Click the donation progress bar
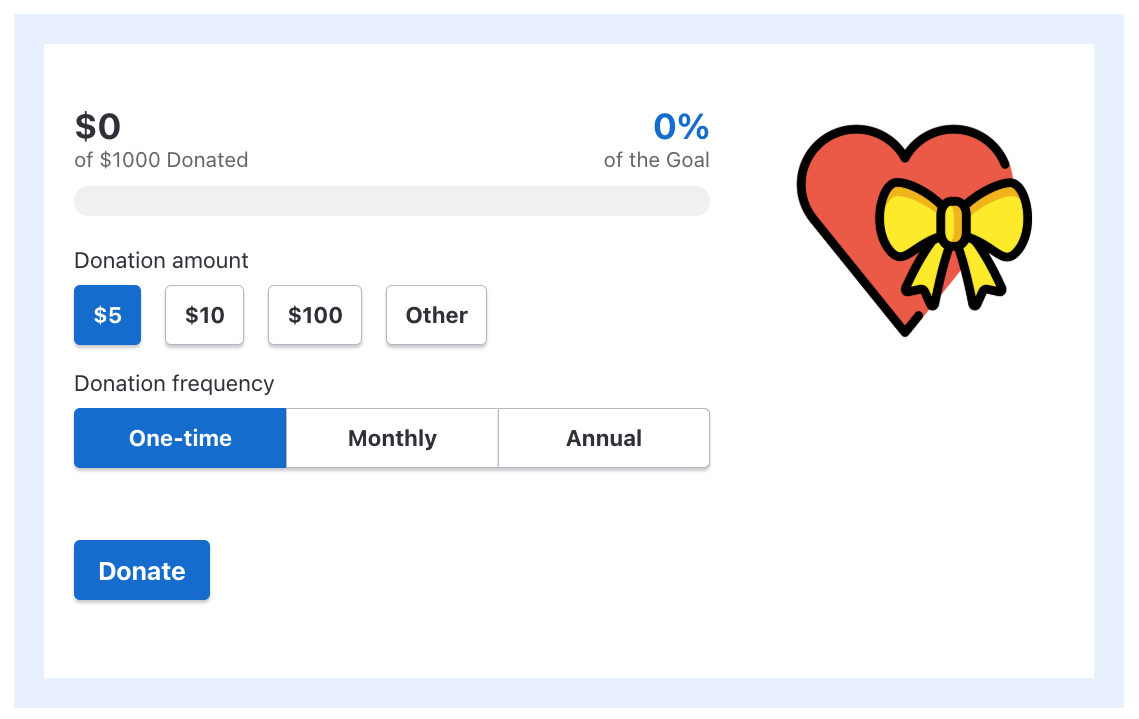Viewport: 1139px width, 719px height. [x=392, y=201]
